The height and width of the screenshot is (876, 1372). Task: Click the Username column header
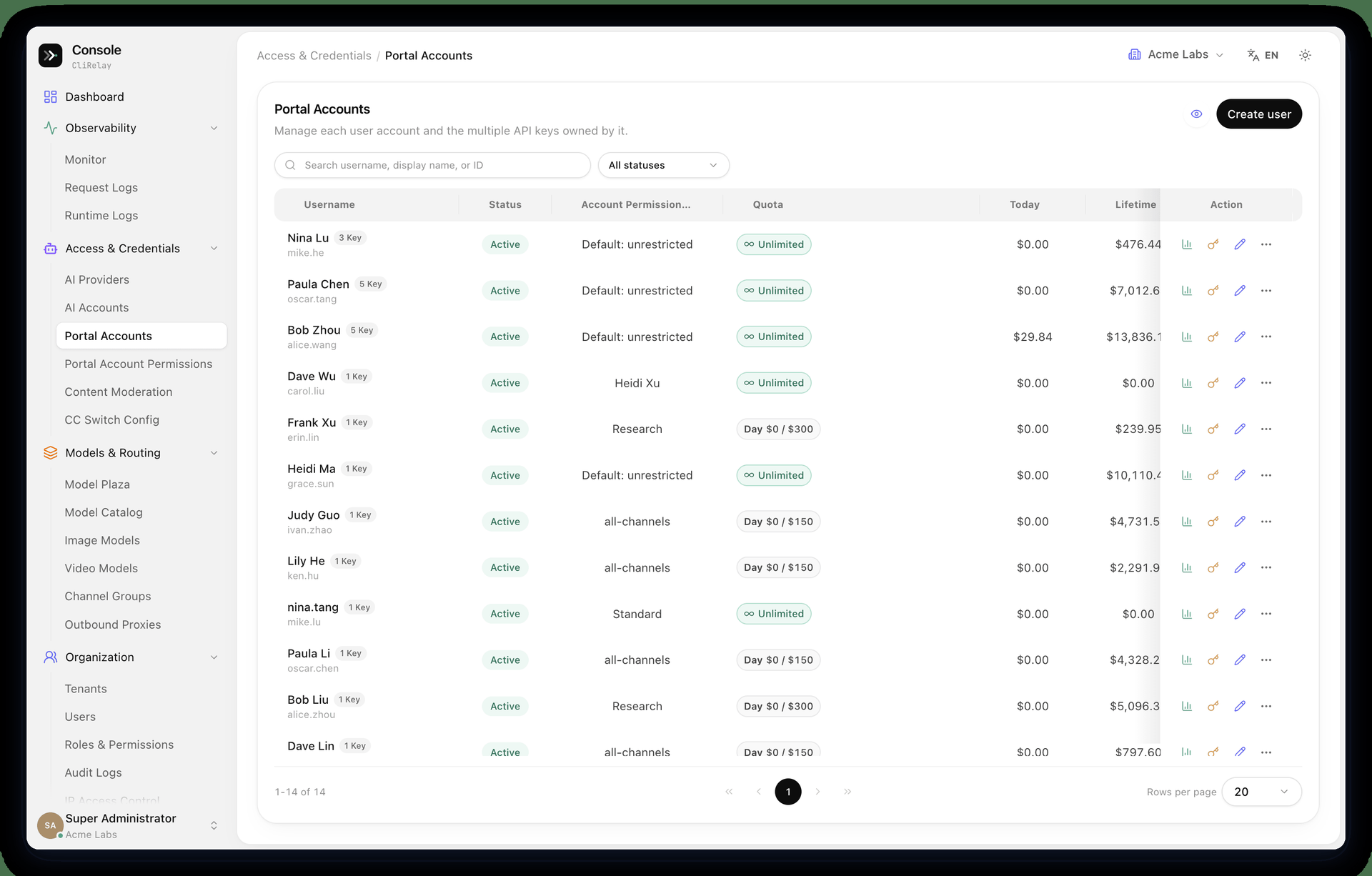329,204
